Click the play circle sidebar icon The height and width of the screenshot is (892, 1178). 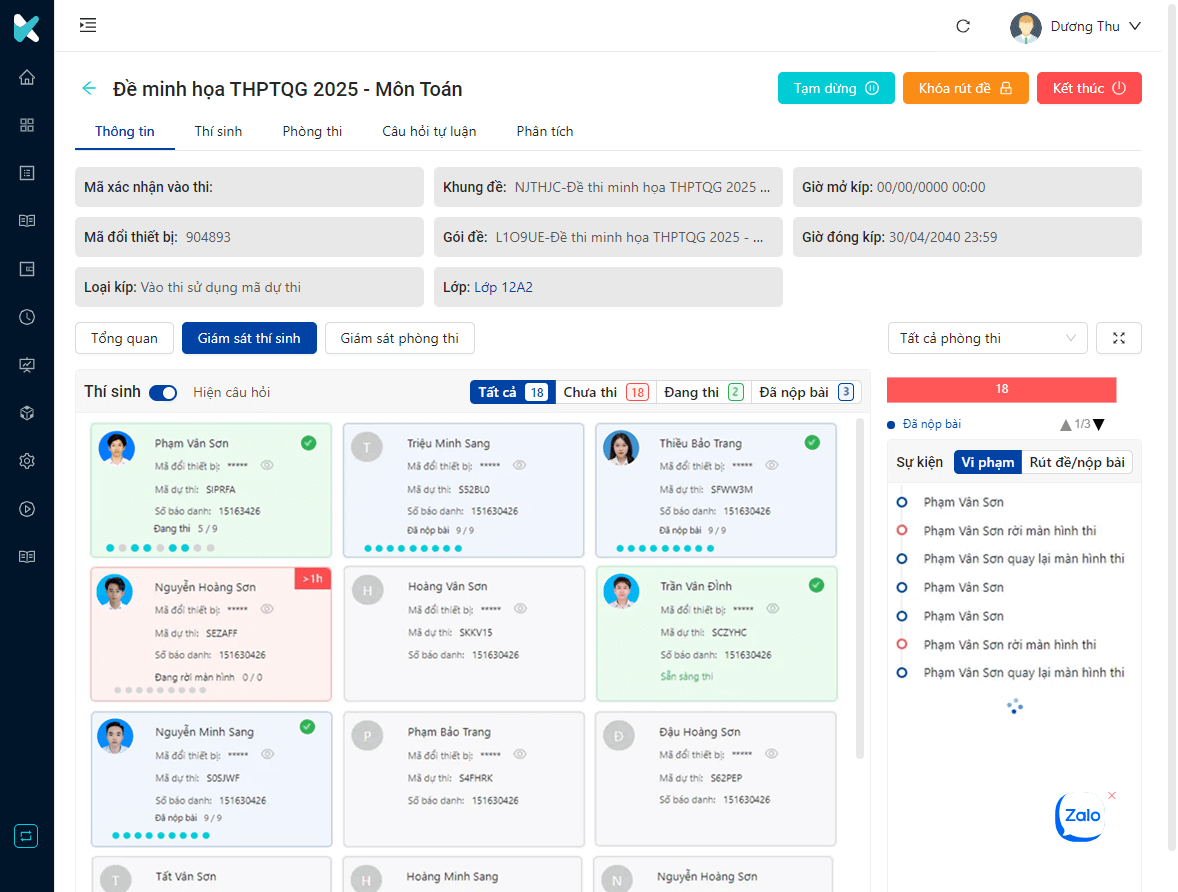(27, 509)
